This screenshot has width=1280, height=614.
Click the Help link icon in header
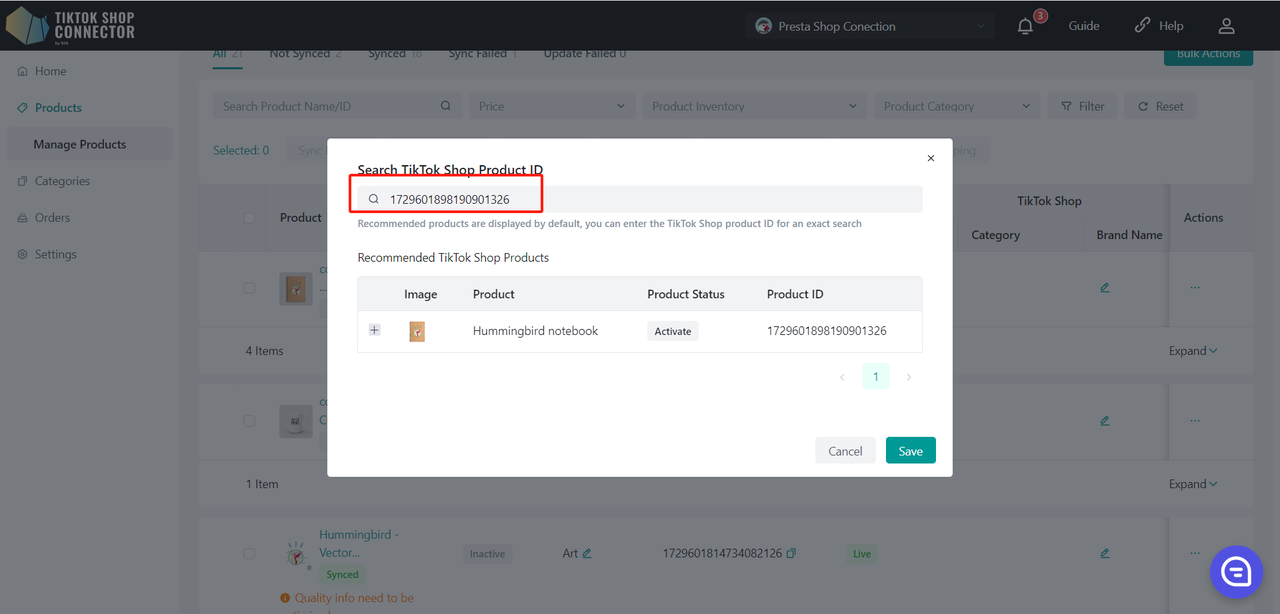click(x=1142, y=26)
